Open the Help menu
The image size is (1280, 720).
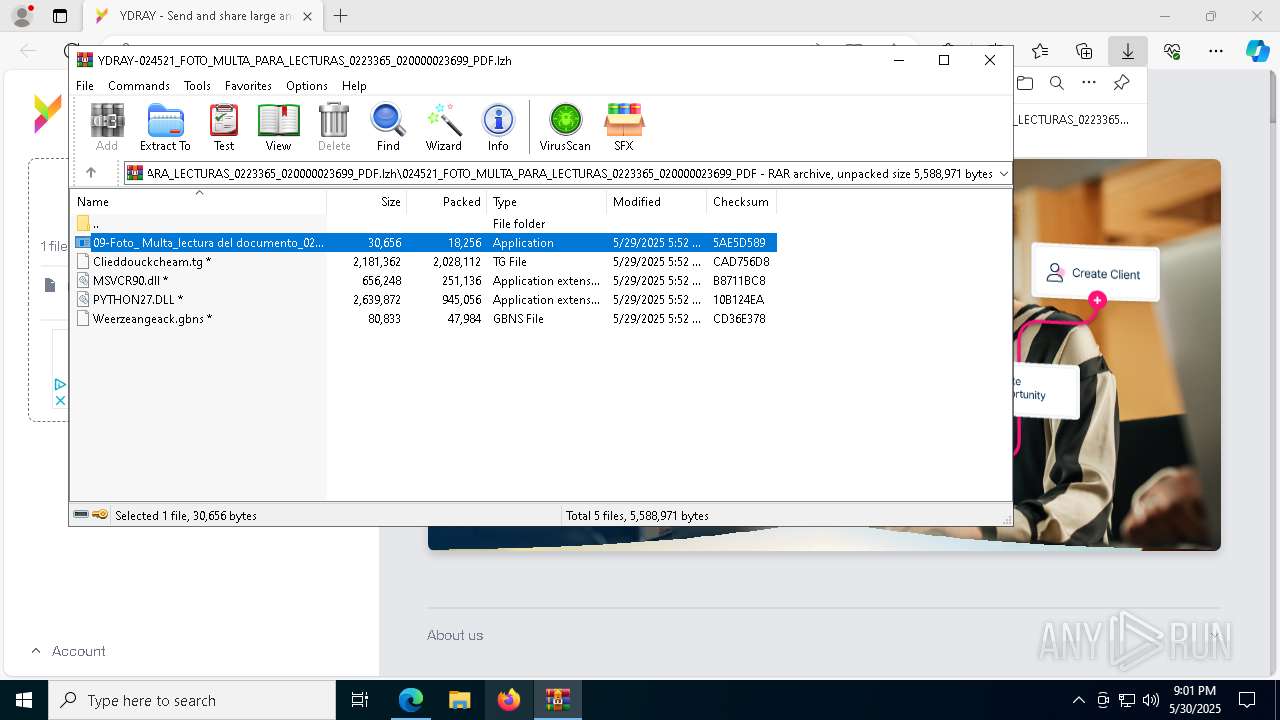pos(354,86)
